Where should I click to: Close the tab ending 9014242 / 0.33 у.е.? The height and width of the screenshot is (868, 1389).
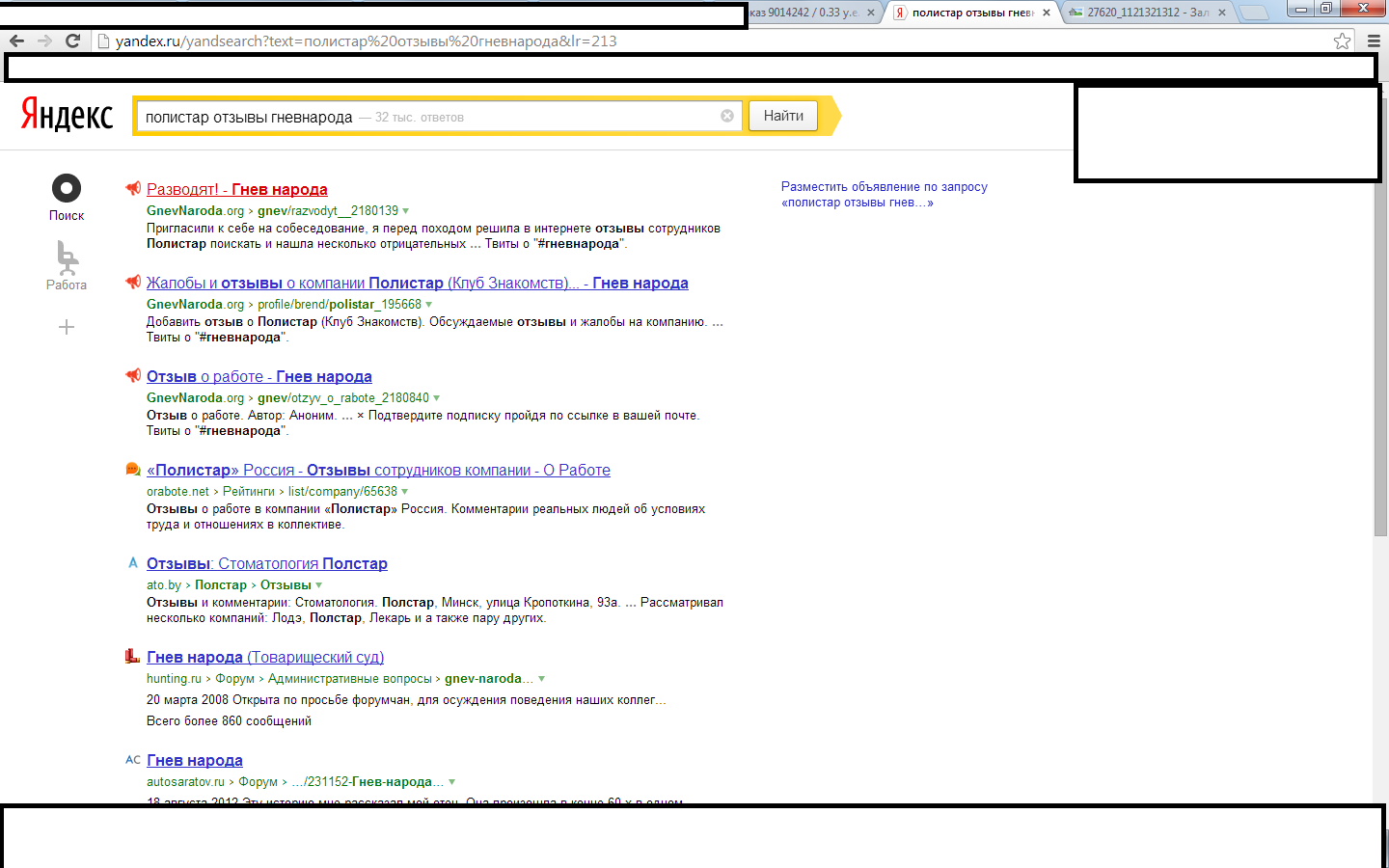coord(870,13)
